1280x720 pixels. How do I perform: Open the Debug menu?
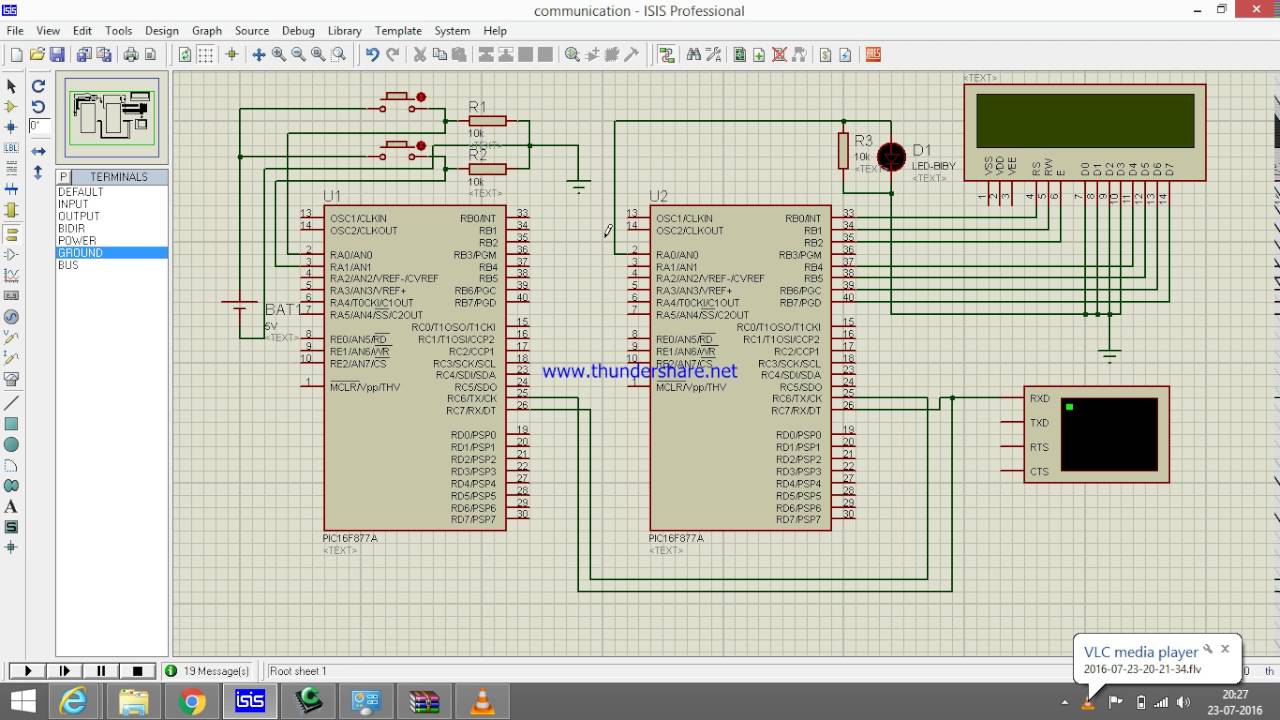point(298,31)
